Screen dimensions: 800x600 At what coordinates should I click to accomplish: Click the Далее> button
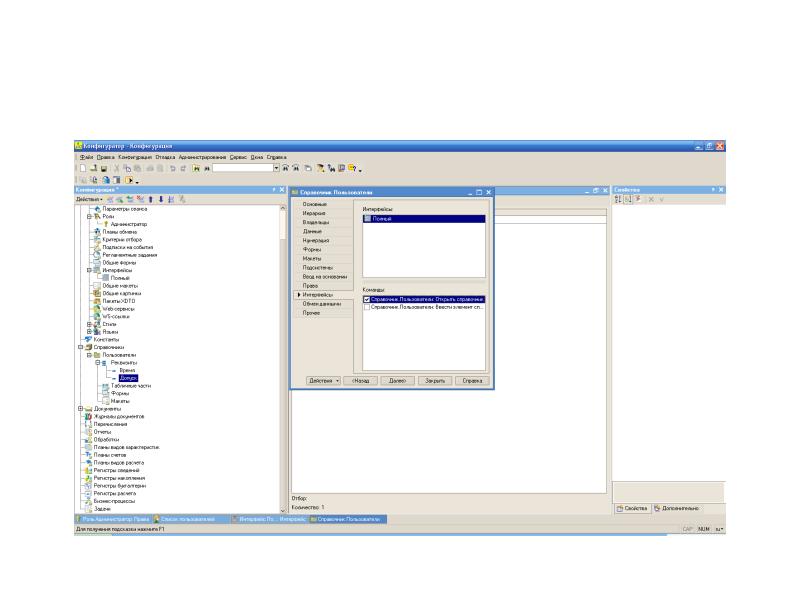click(397, 381)
